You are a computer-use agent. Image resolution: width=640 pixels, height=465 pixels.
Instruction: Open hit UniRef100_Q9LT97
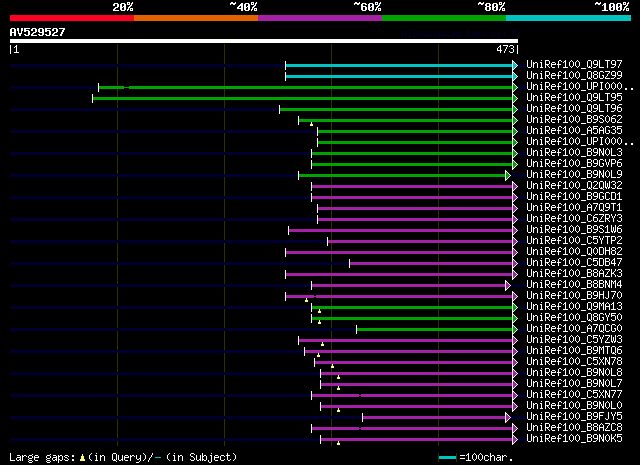[x=574, y=65]
